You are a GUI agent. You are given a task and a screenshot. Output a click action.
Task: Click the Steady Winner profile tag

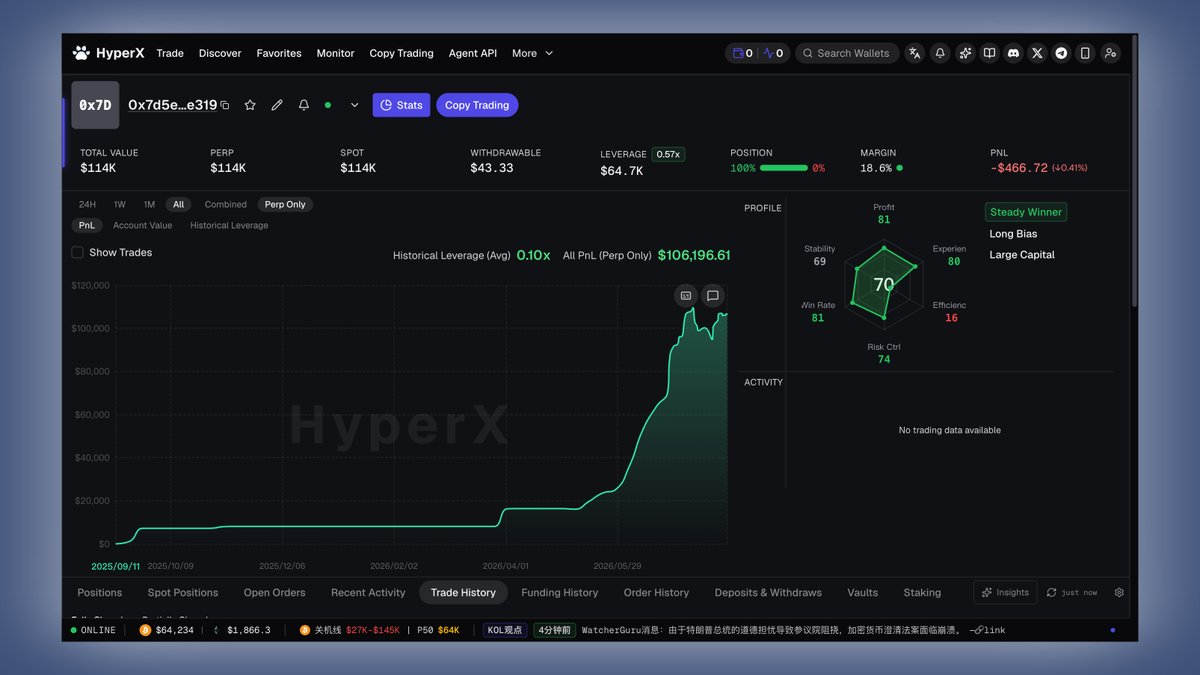[x=1026, y=212]
